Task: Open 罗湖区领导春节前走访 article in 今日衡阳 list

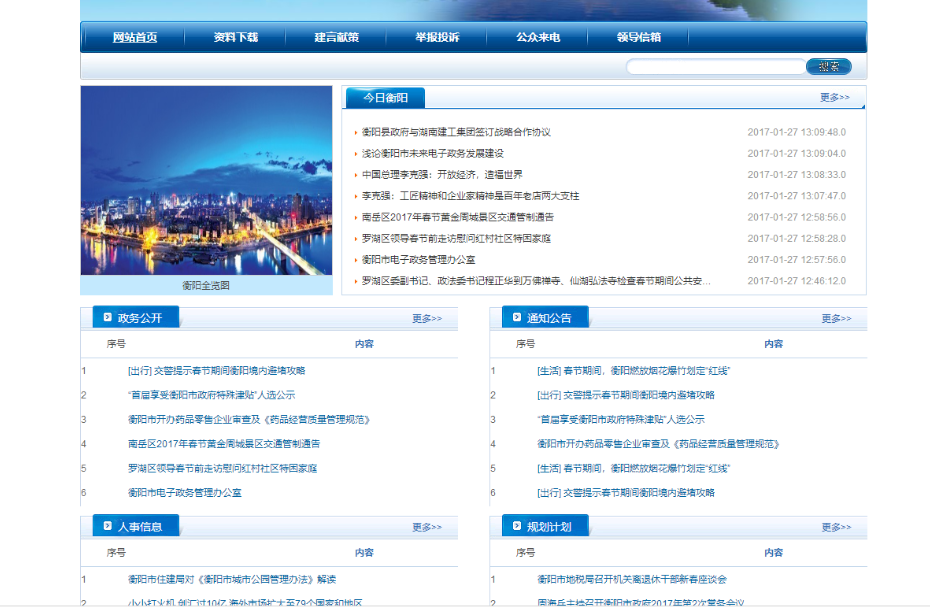Action: click(456, 239)
